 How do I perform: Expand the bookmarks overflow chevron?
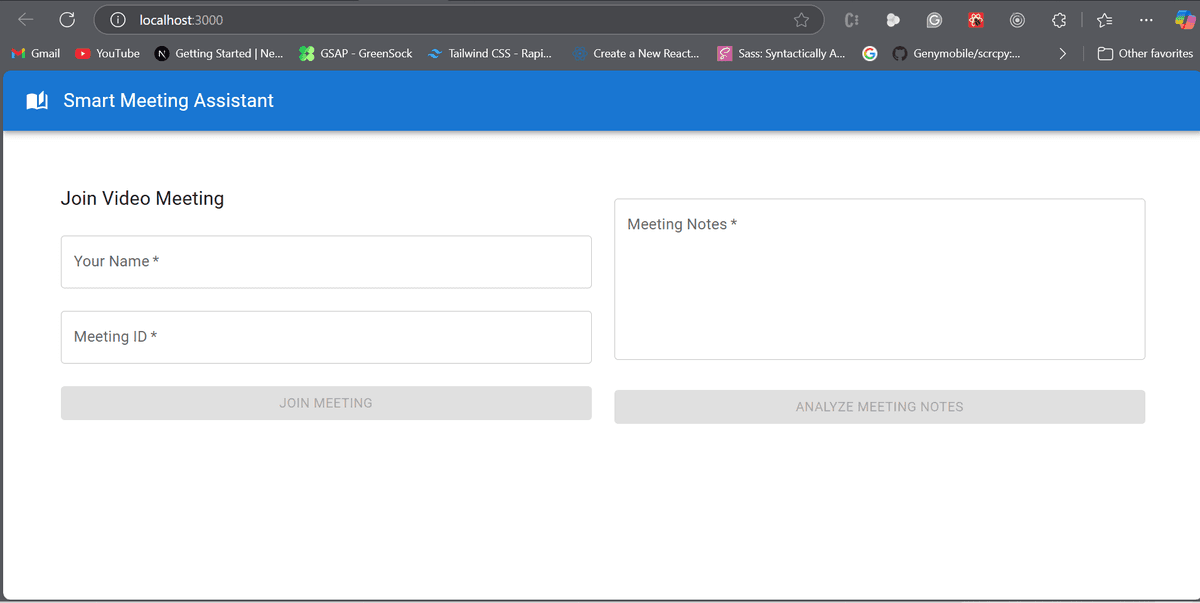[1062, 54]
